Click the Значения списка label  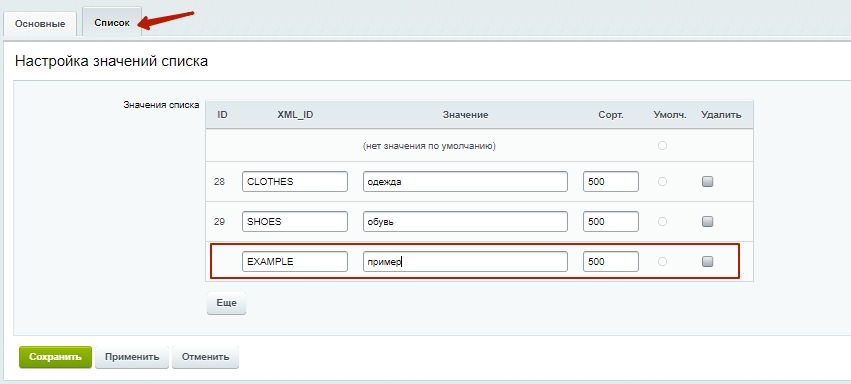coord(161,105)
